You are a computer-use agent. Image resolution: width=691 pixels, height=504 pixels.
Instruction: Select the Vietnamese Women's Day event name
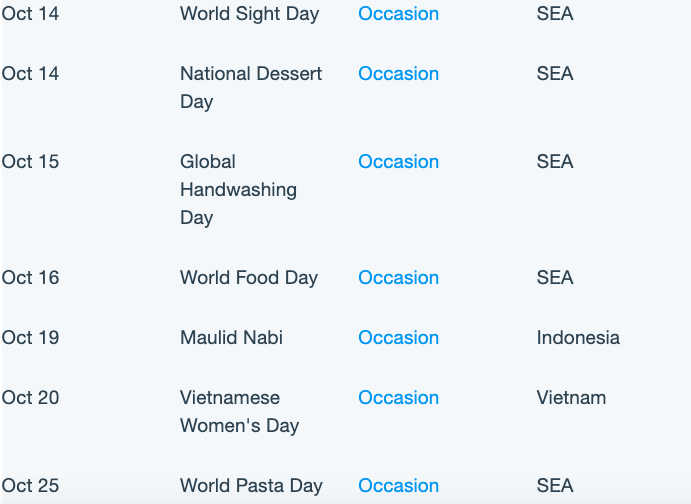(240, 411)
